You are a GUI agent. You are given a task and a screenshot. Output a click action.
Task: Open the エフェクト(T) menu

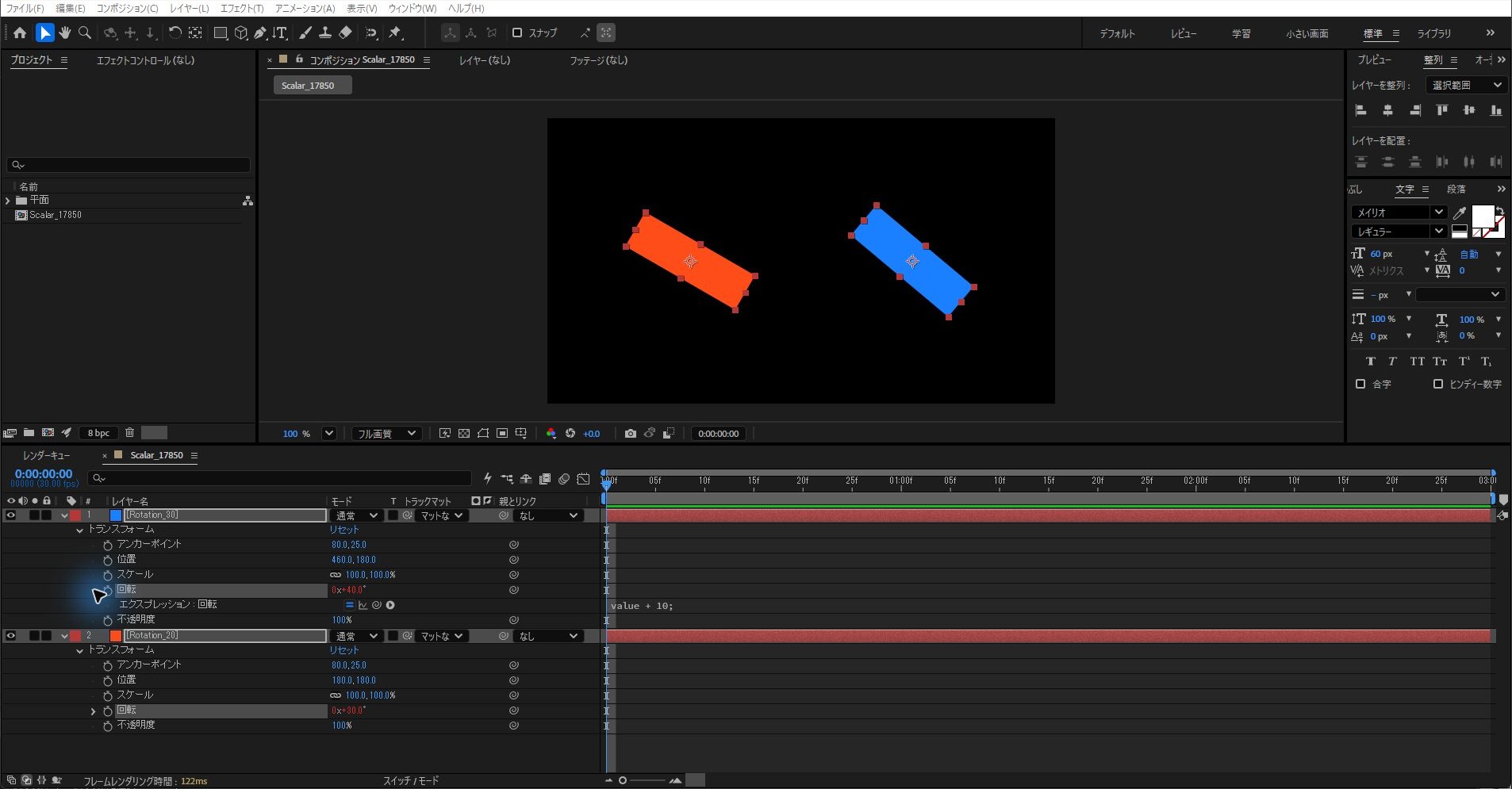tap(242, 8)
